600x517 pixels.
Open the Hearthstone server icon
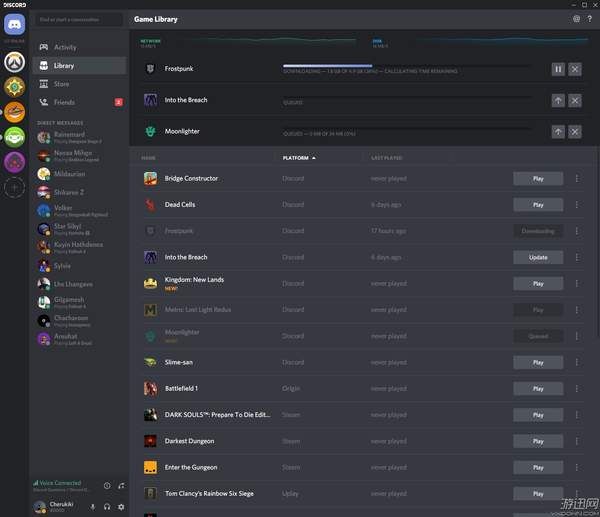coord(15,87)
